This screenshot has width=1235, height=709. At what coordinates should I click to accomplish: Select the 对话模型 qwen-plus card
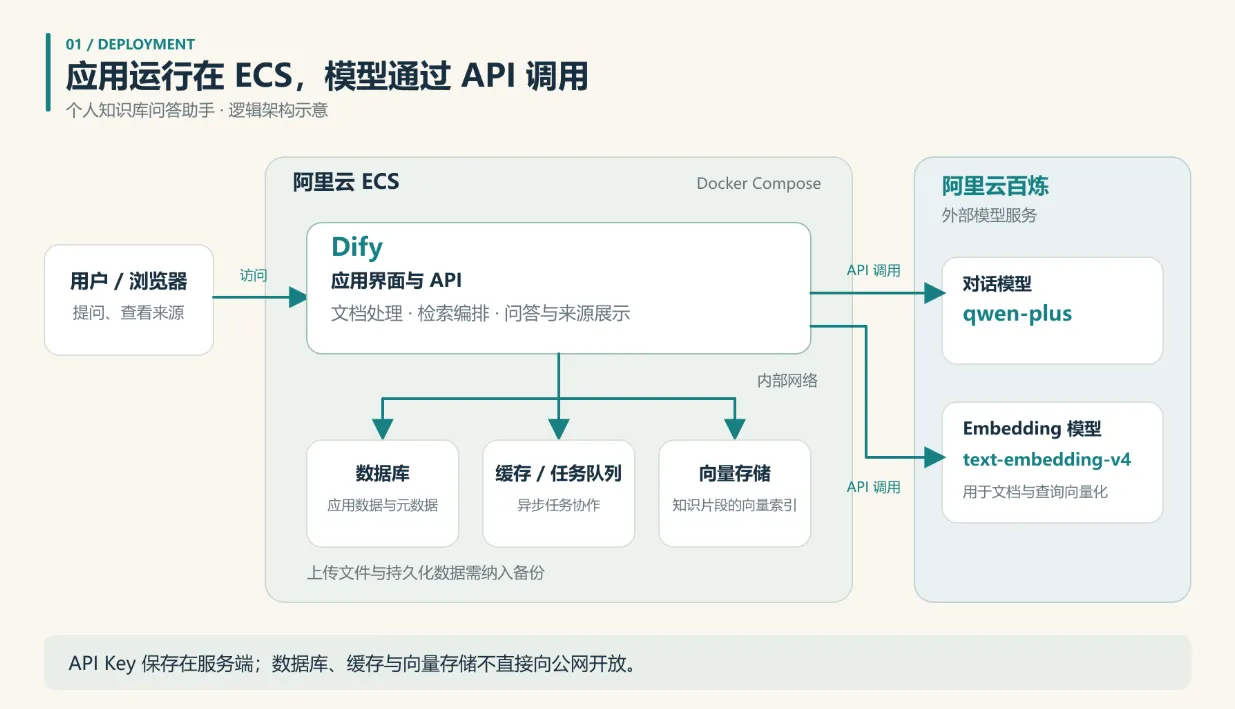click(1052, 310)
